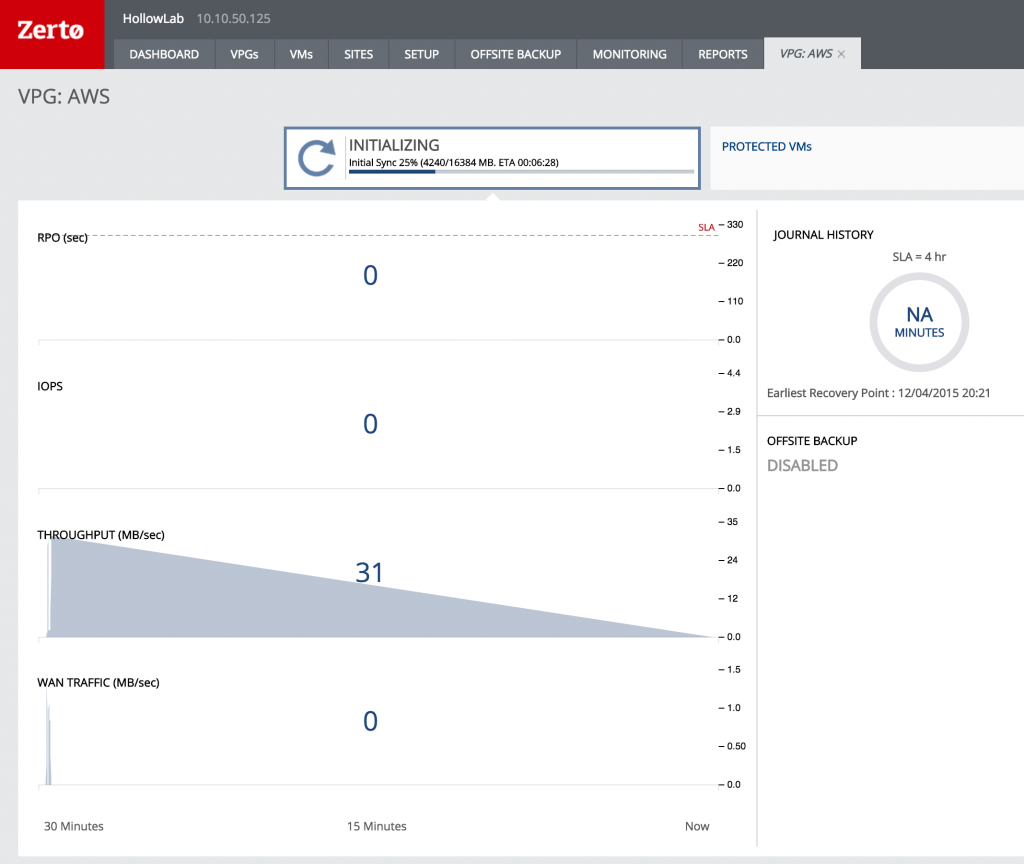Click the initializing sync refresh icon

317,158
